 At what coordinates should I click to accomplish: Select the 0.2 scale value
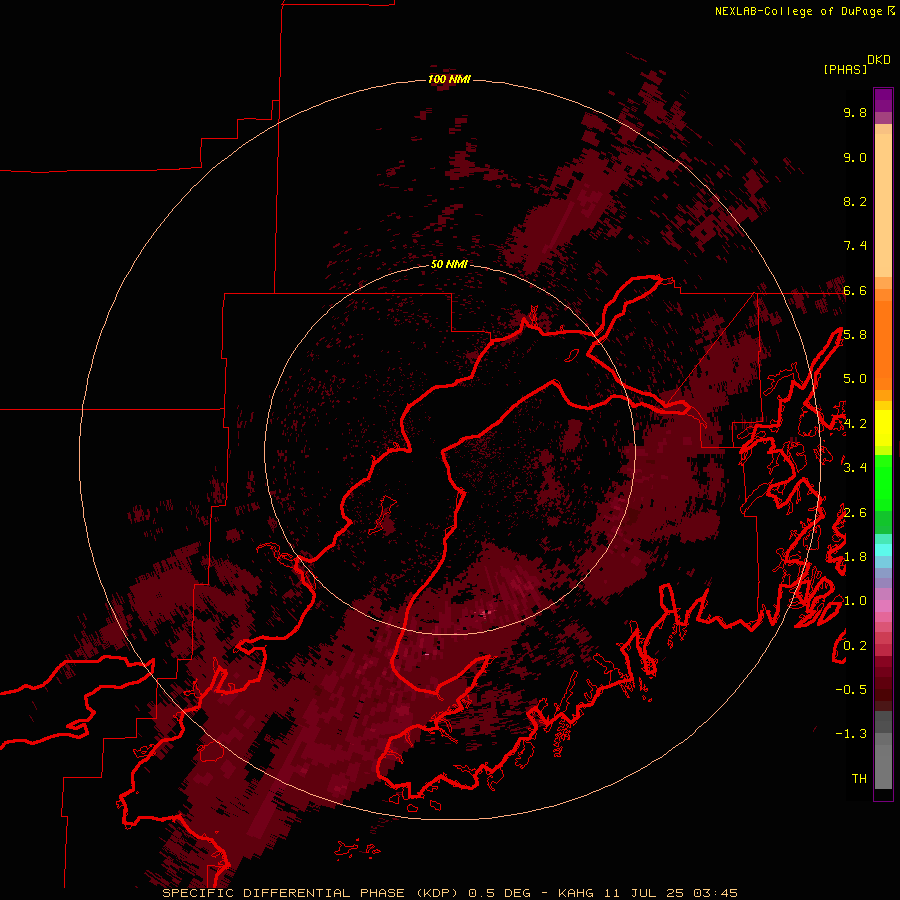[855, 646]
